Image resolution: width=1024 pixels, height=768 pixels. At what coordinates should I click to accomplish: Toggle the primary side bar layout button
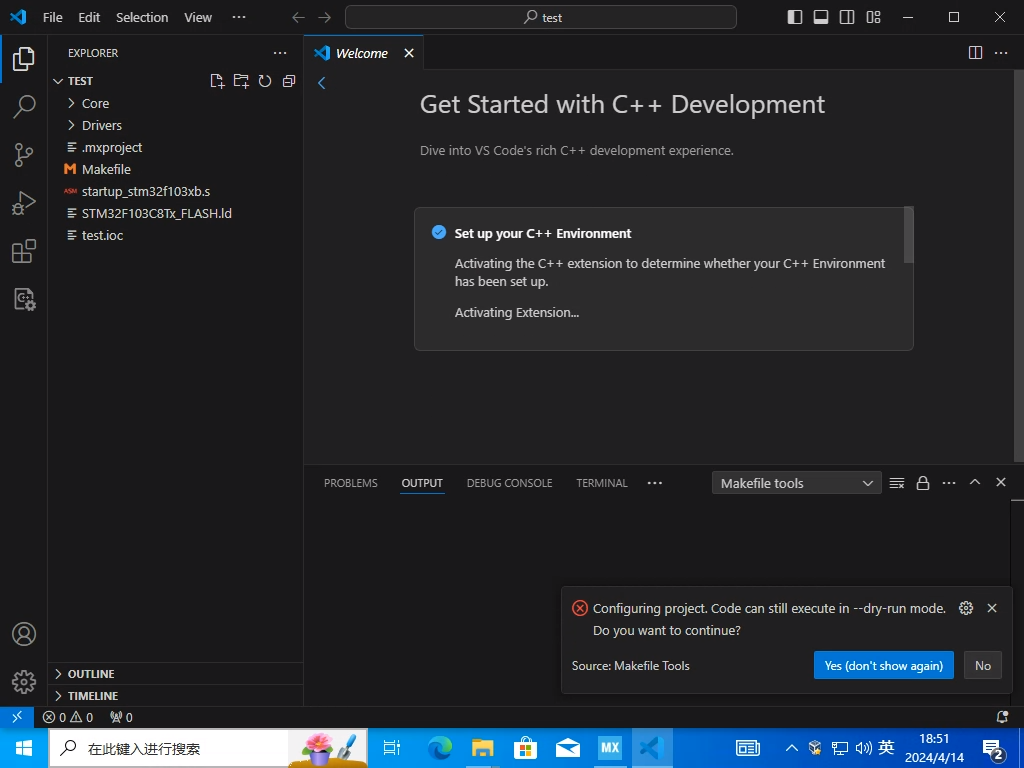tap(795, 17)
